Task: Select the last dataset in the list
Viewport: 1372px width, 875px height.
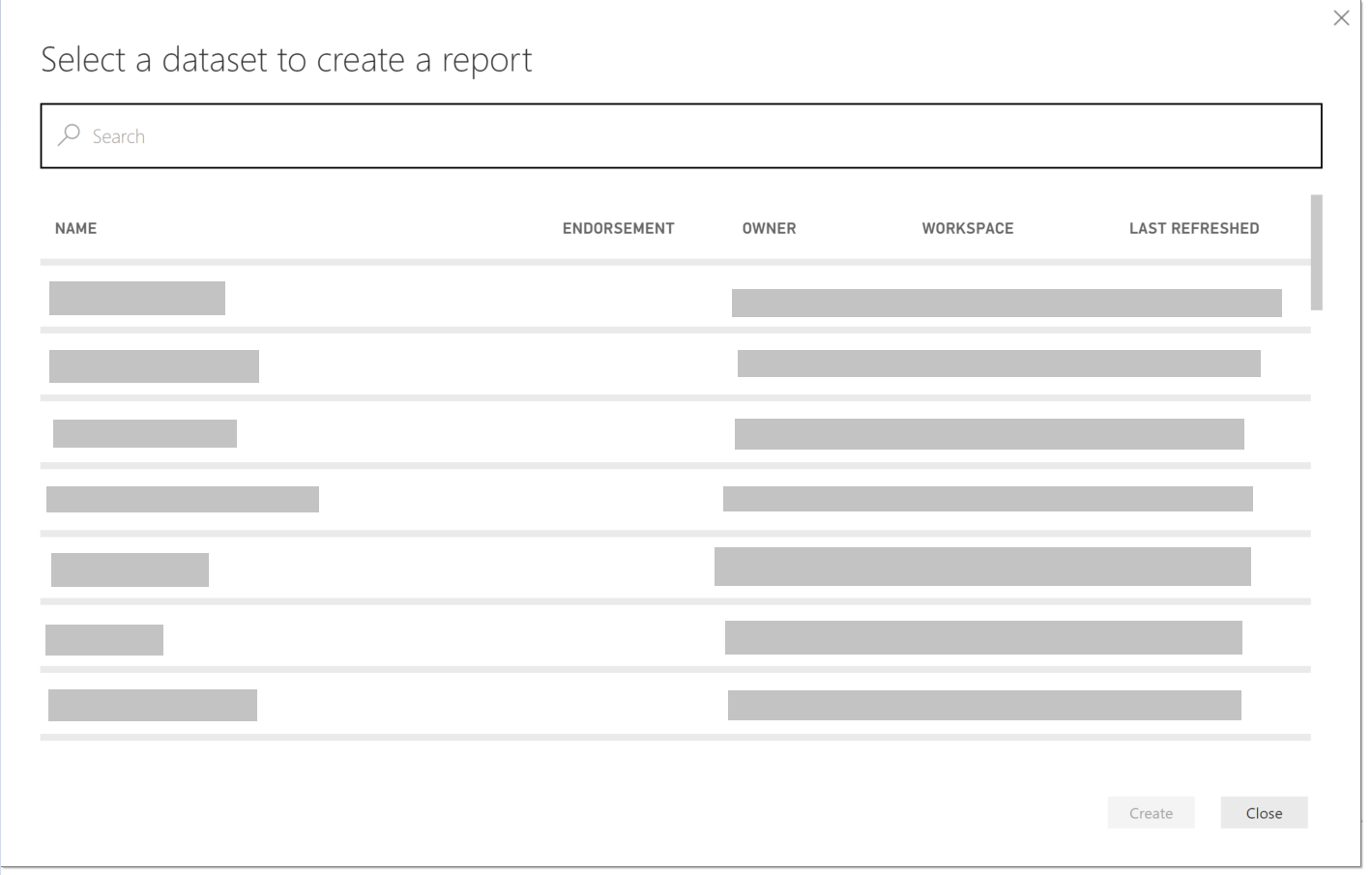Action: tap(387, 706)
